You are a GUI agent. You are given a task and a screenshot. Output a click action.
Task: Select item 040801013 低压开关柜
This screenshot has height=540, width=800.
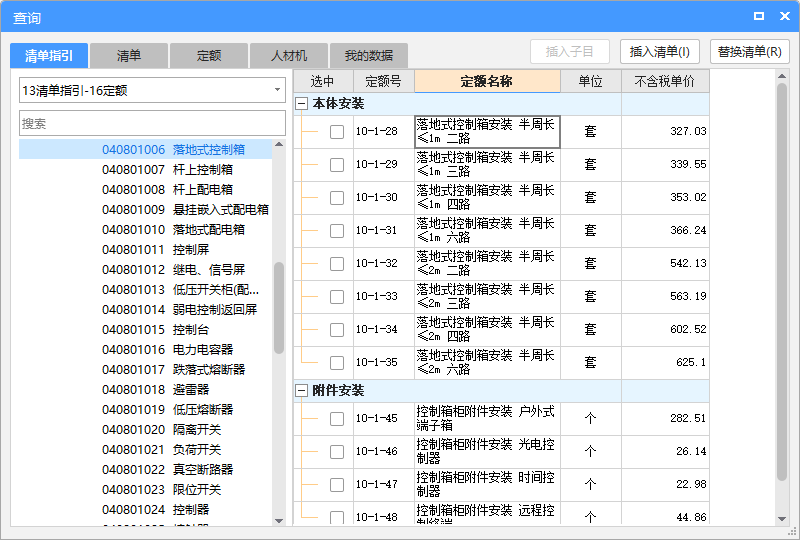pos(145,289)
